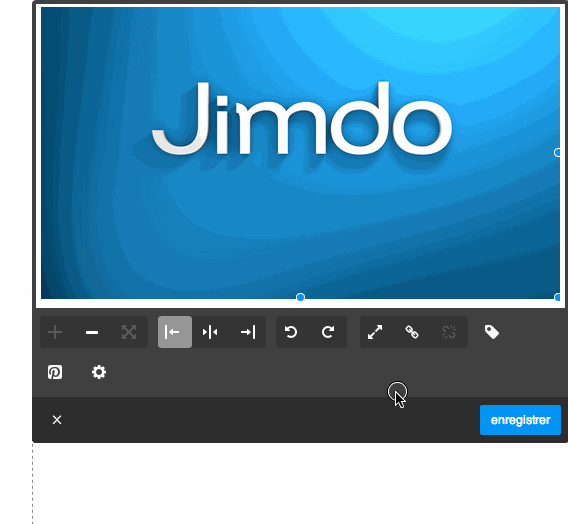
Task: Rotate image clockwise
Action: click(x=329, y=332)
